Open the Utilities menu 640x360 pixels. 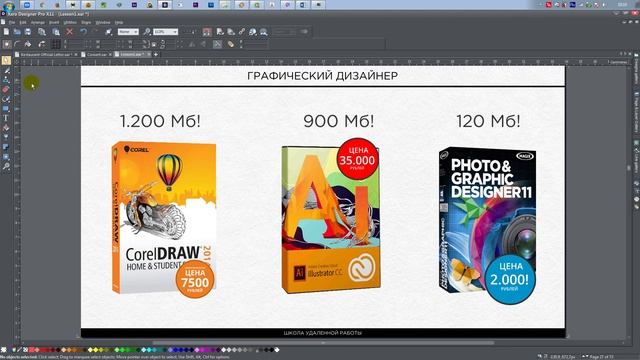point(70,22)
